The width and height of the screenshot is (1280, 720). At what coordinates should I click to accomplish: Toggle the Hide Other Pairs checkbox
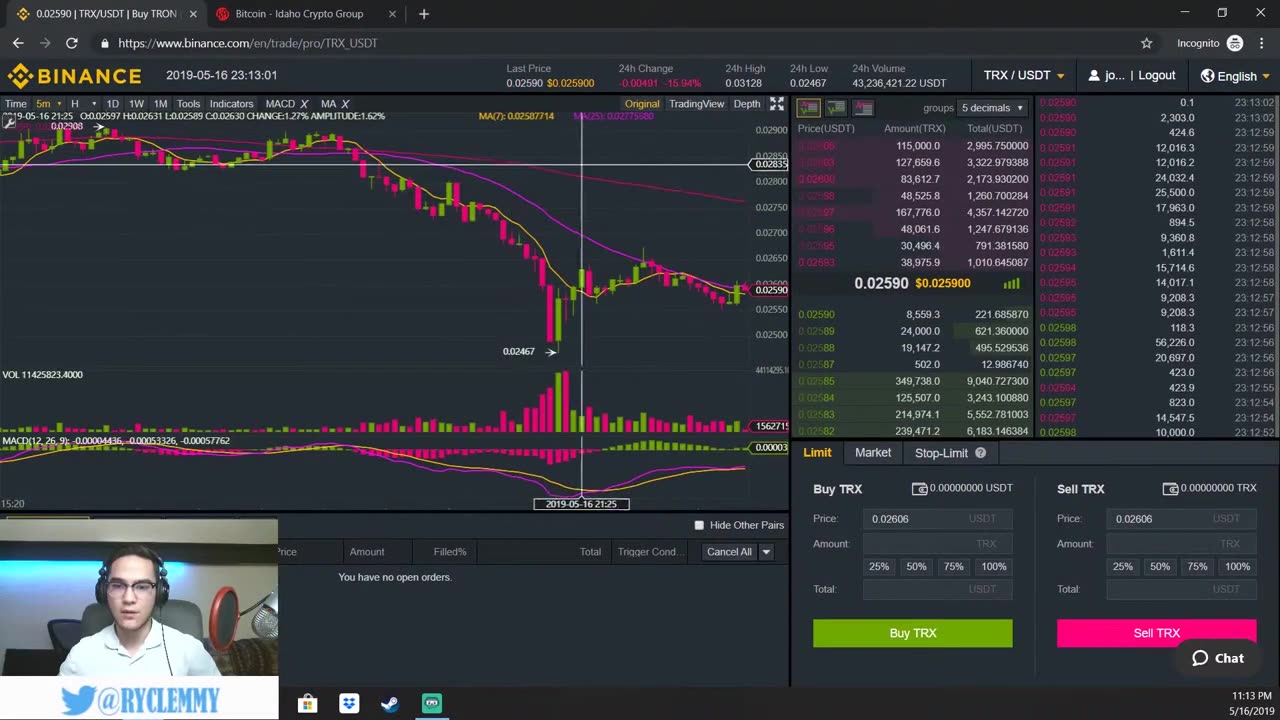click(699, 525)
